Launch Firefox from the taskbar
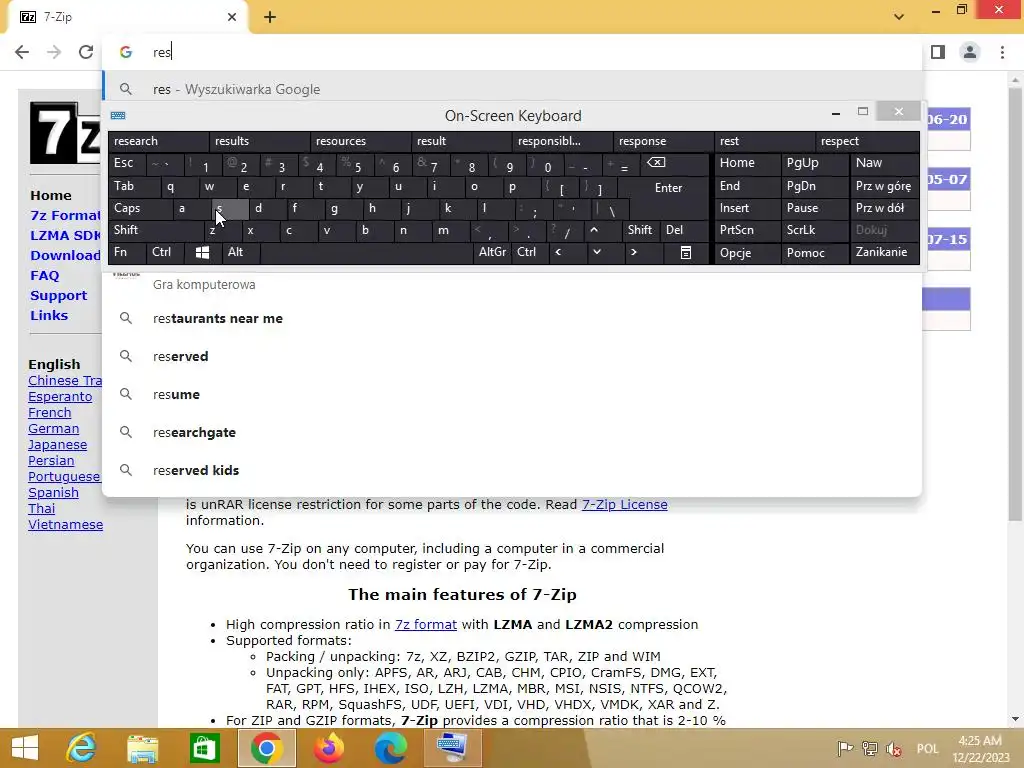The image size is (1024, 768). point(328,748)
